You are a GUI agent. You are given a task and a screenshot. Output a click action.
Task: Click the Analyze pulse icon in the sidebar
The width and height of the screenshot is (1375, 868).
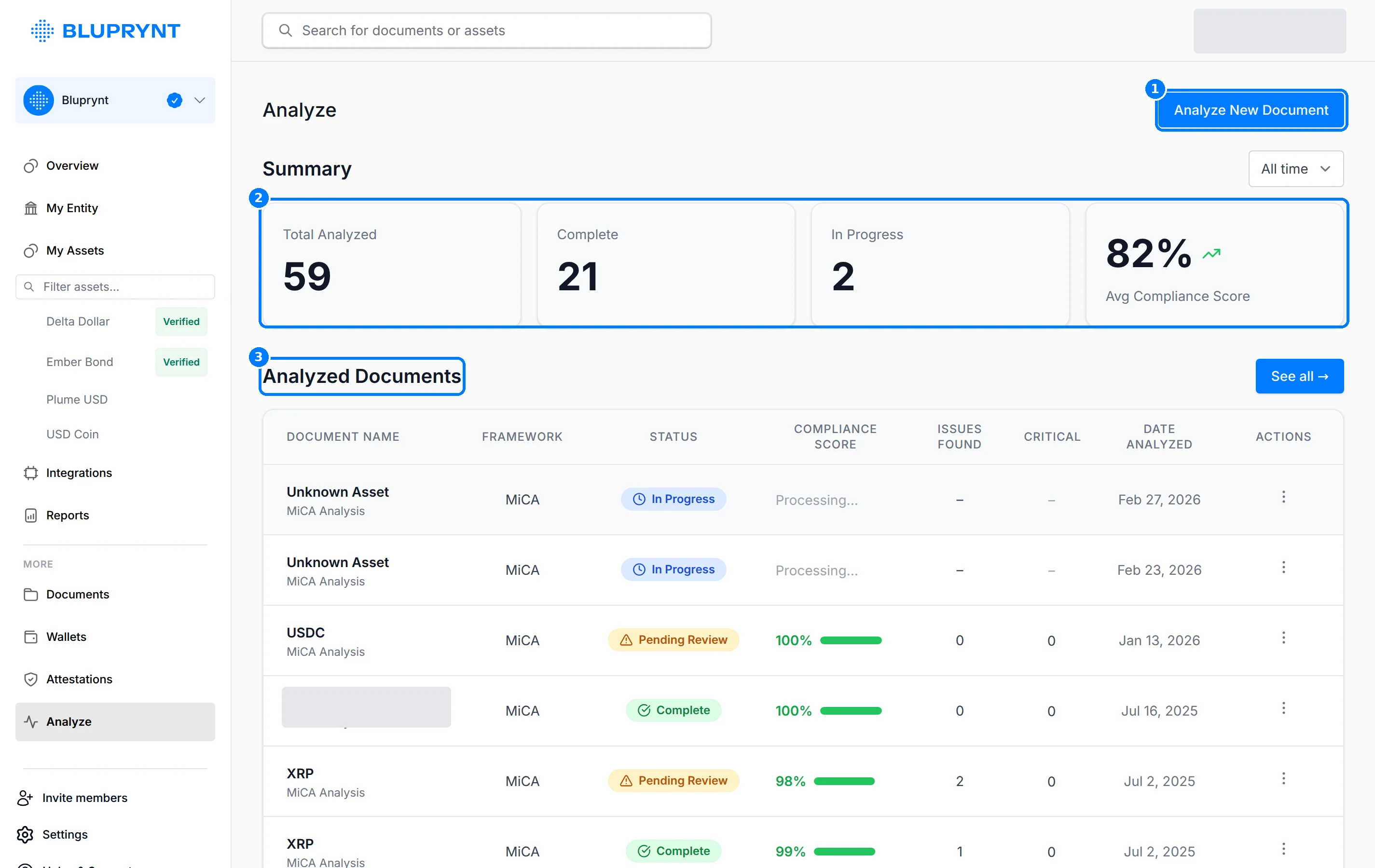tap(31, 721)
